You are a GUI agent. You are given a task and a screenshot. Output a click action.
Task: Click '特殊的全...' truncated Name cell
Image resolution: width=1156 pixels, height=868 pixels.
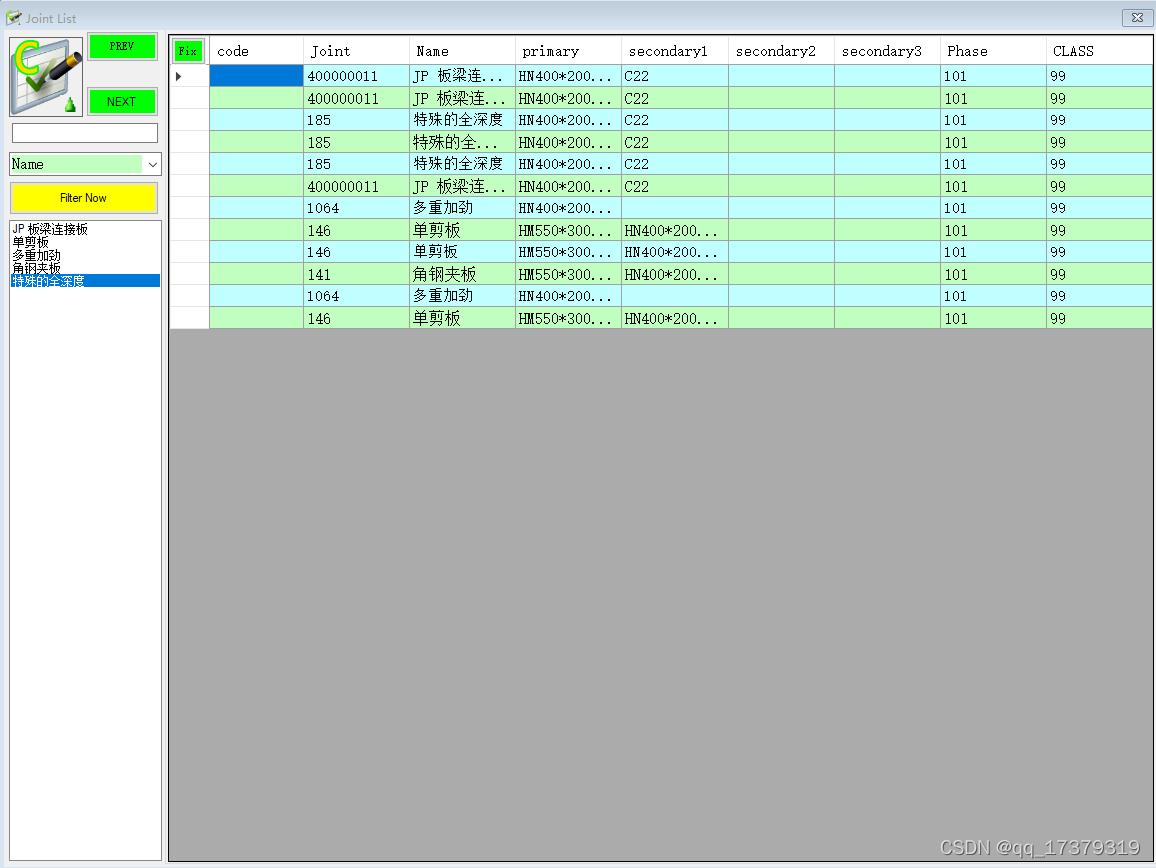click(462, 142)
